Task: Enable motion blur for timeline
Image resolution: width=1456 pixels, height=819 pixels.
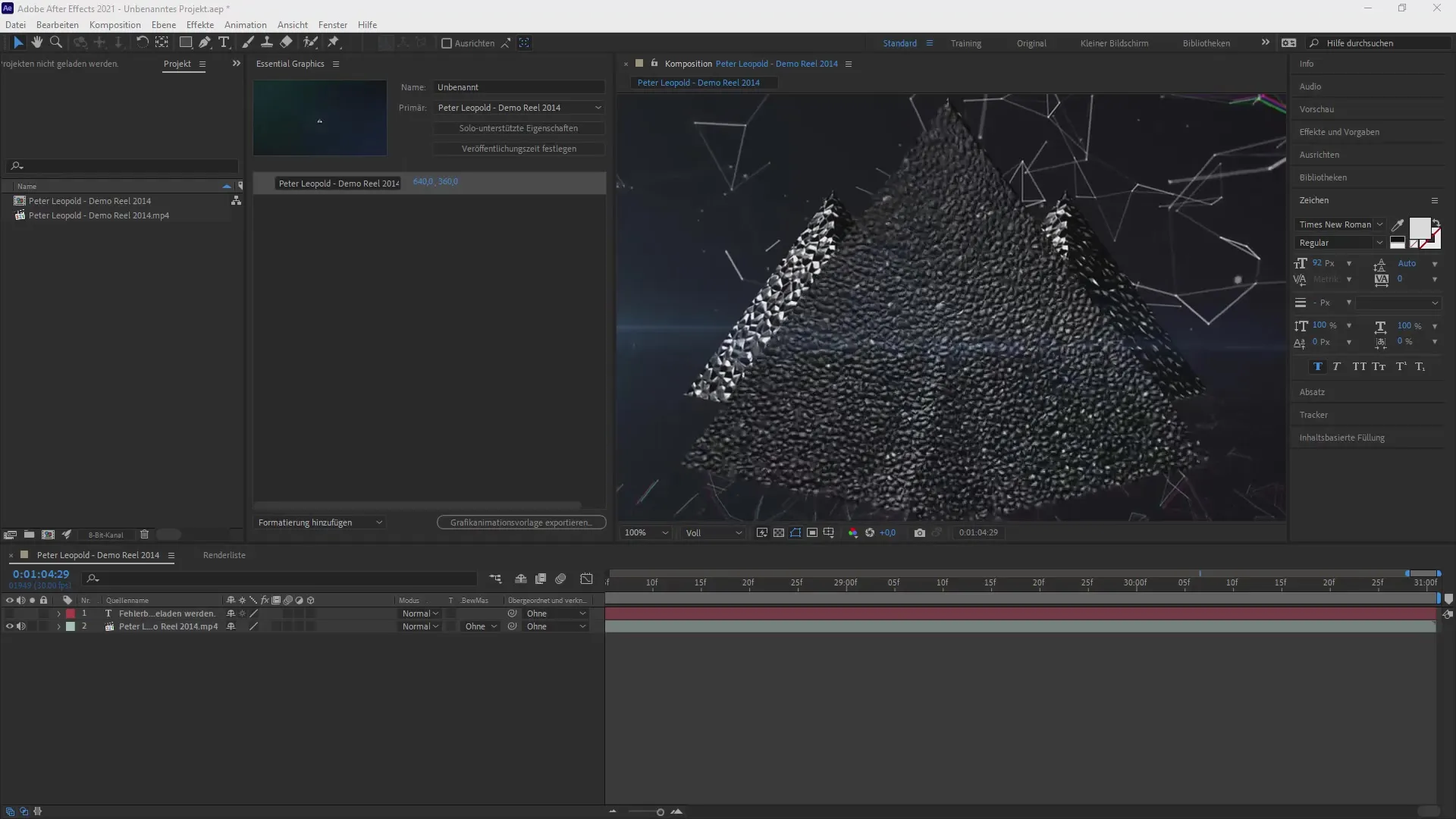Action: coord(560,579)
